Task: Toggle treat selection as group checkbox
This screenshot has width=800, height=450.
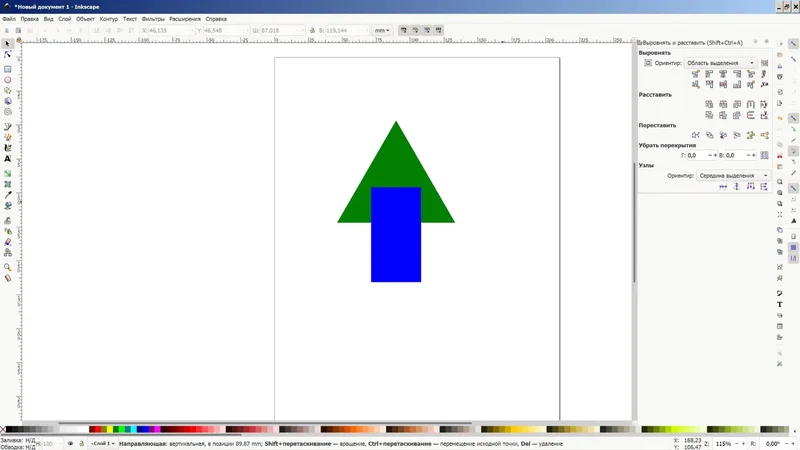Action: coord(764,63)
